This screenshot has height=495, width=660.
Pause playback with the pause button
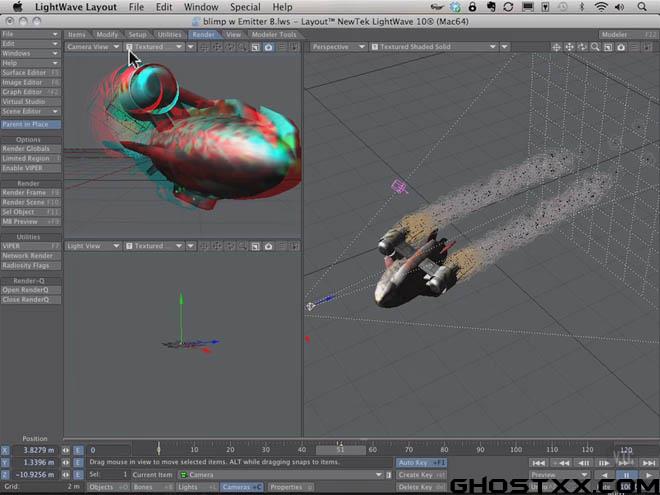click(627, 475)
